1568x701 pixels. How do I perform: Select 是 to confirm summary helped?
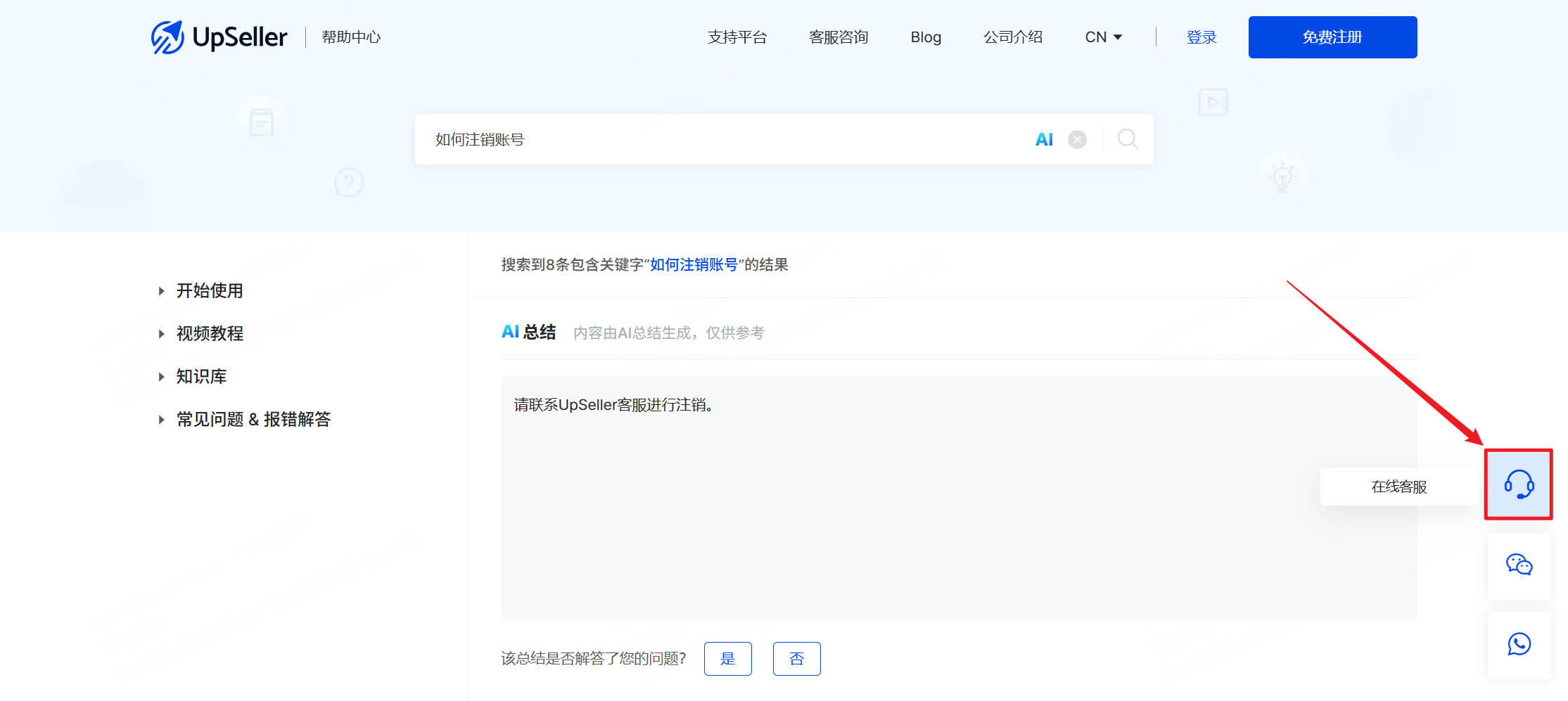pyautogui.click(x=727, y=659)
